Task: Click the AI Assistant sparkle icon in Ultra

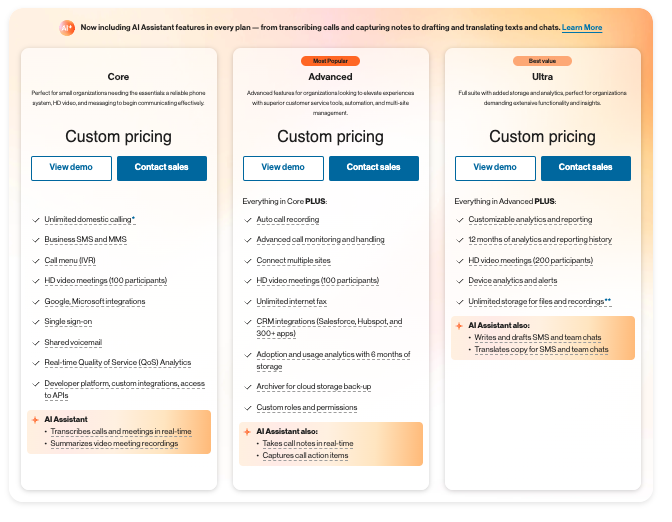Action: [x=459, y=326]
